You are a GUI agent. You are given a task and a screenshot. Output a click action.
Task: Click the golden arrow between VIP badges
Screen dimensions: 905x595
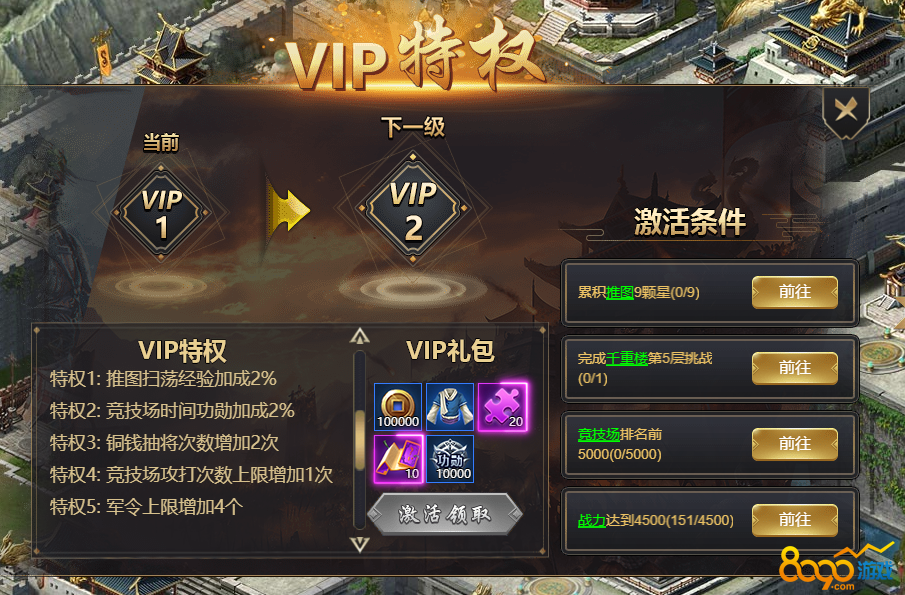pos(288,209)
